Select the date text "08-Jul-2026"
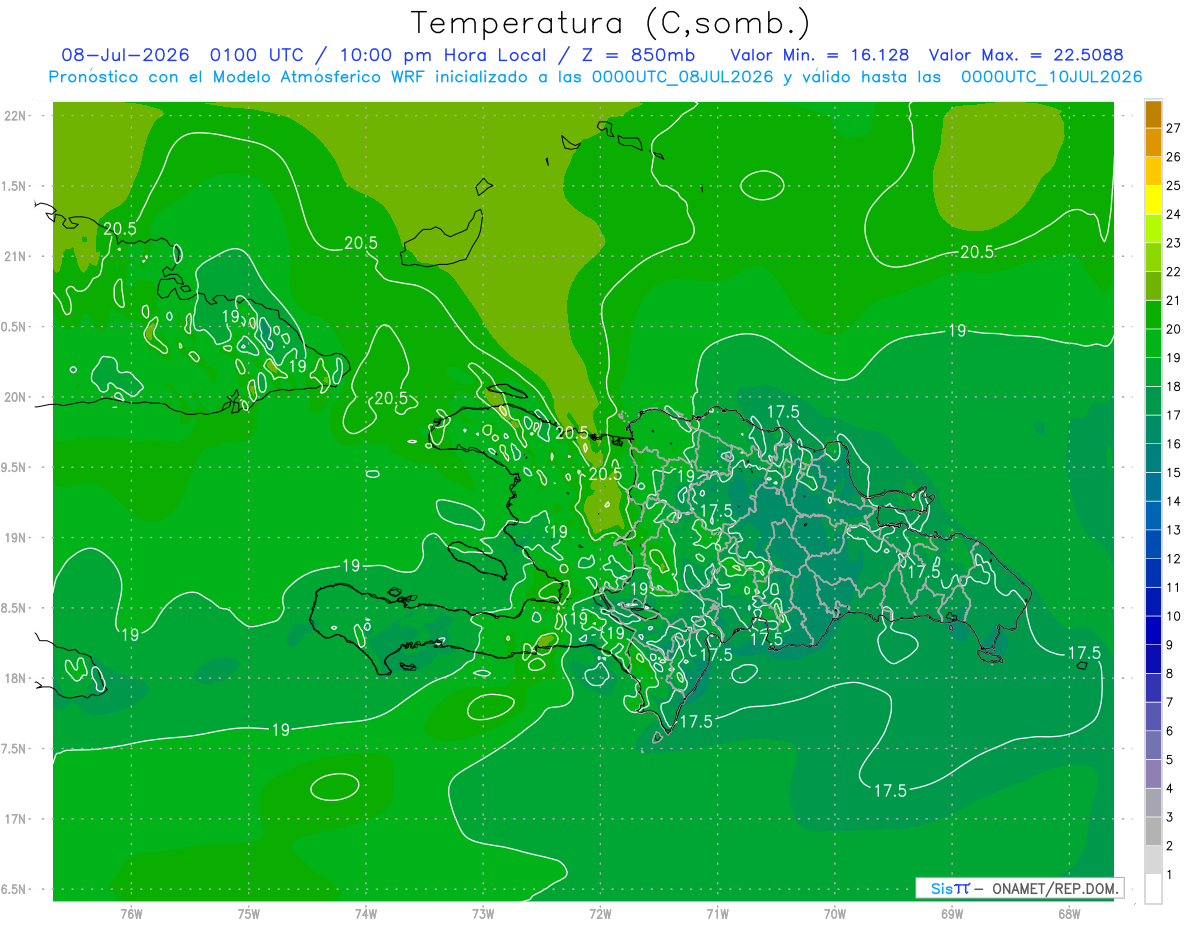 pyautogui.click(x=125, y=55)
